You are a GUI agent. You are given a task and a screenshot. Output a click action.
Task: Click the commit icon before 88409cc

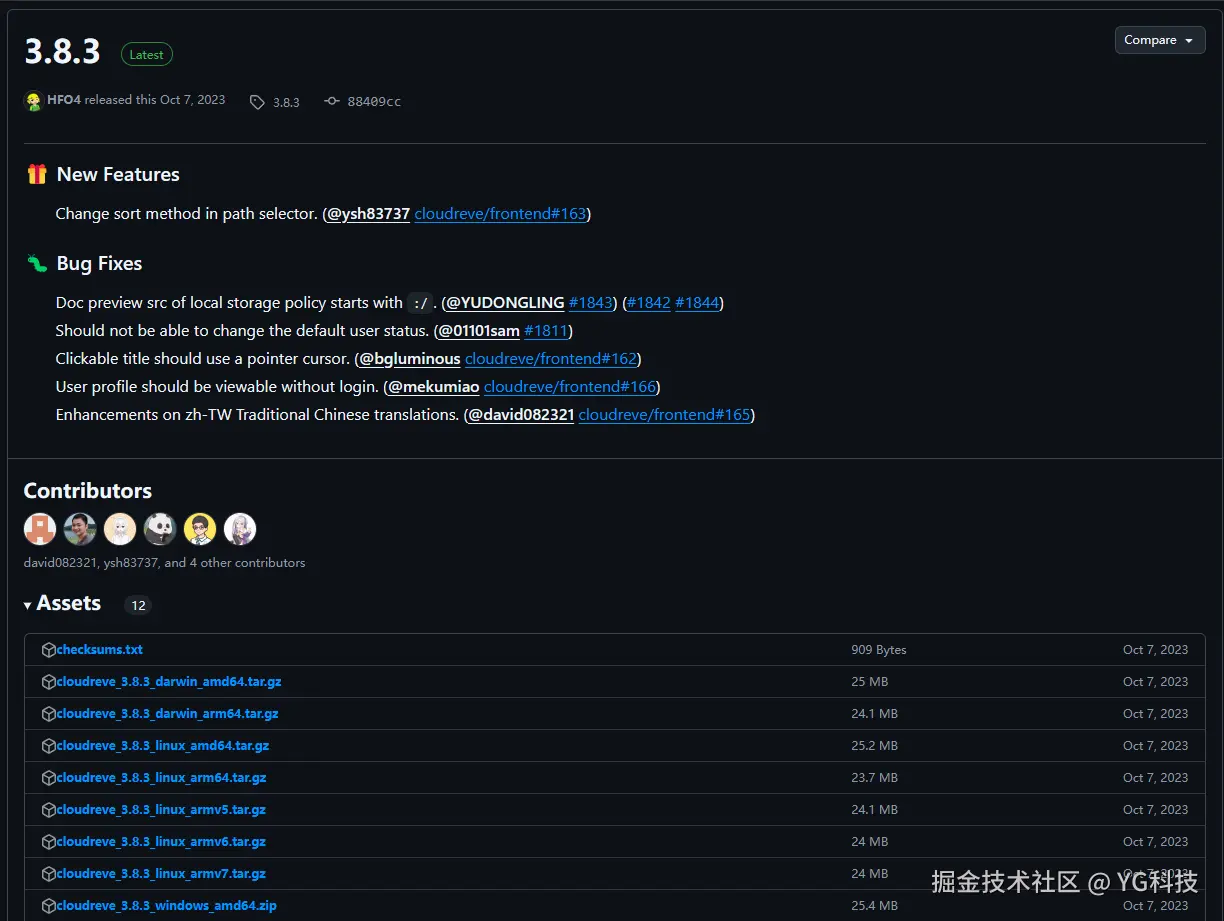[x=332, y=101]
